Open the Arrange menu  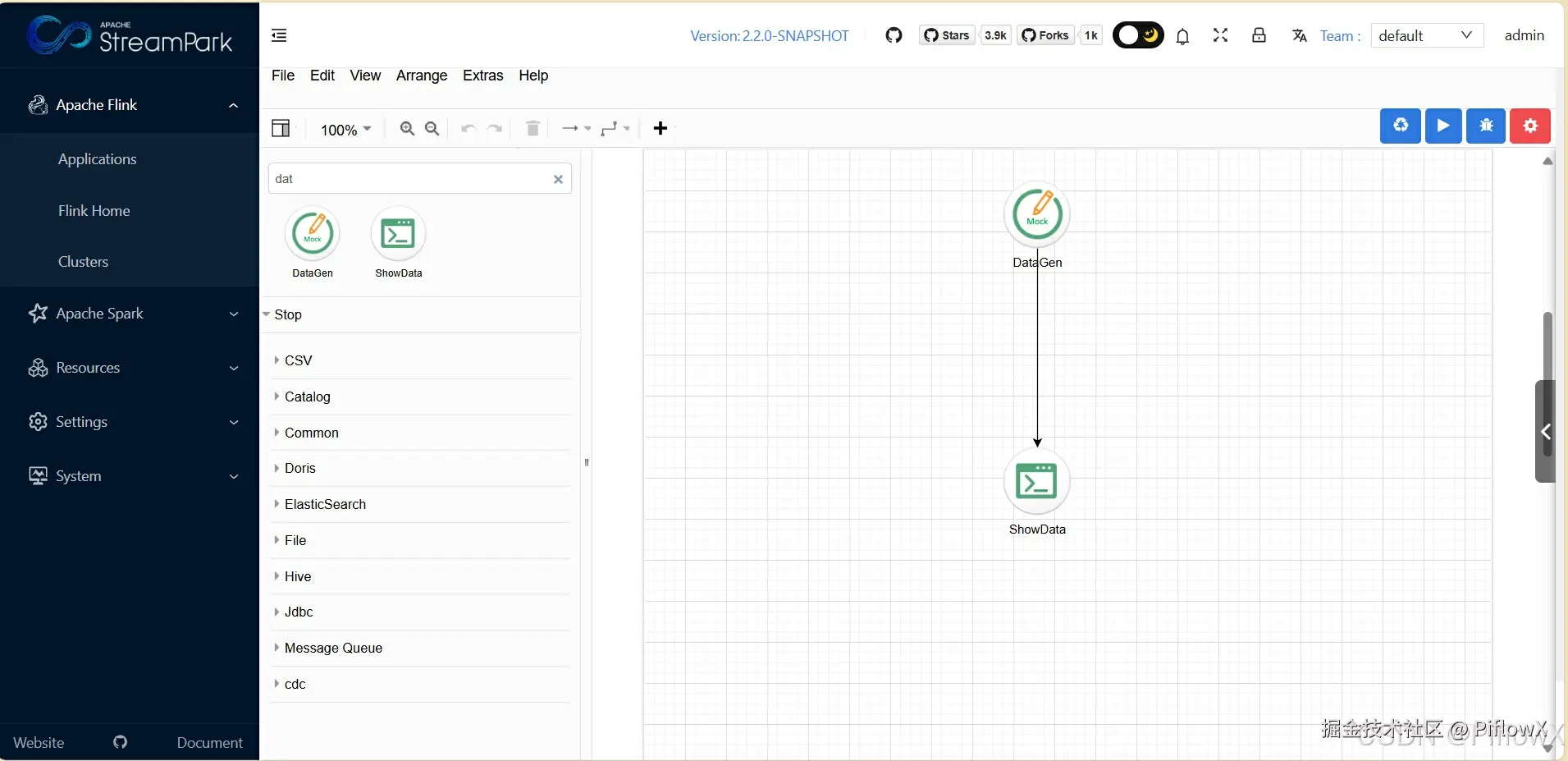click(422, 76)
